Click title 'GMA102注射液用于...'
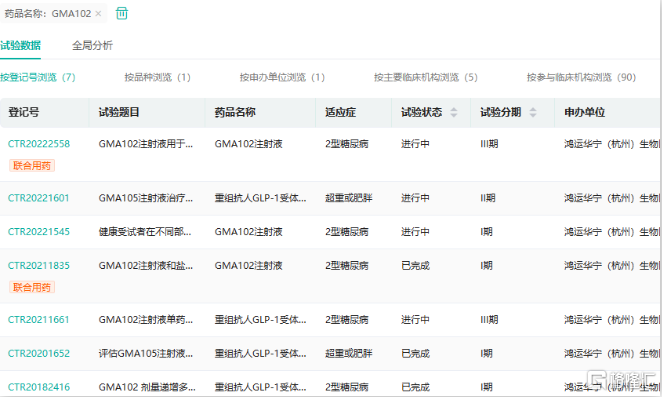662x397 pixels. point(146,144)
